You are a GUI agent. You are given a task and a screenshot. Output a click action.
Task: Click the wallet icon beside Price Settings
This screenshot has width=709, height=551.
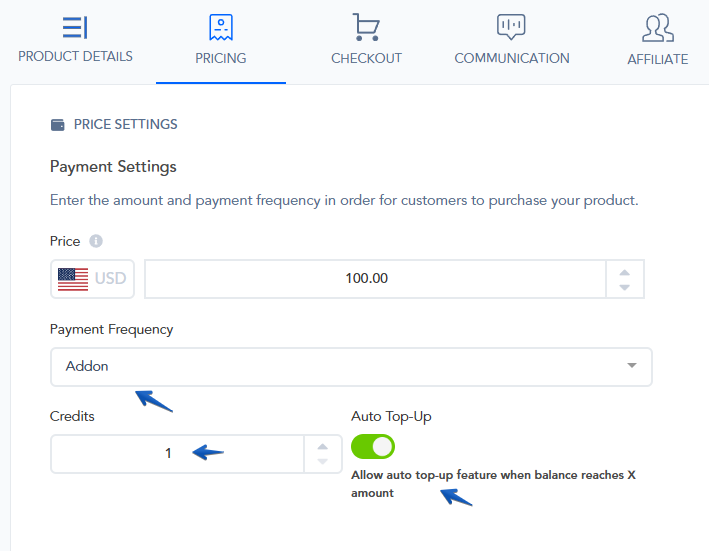pos(58,125)
